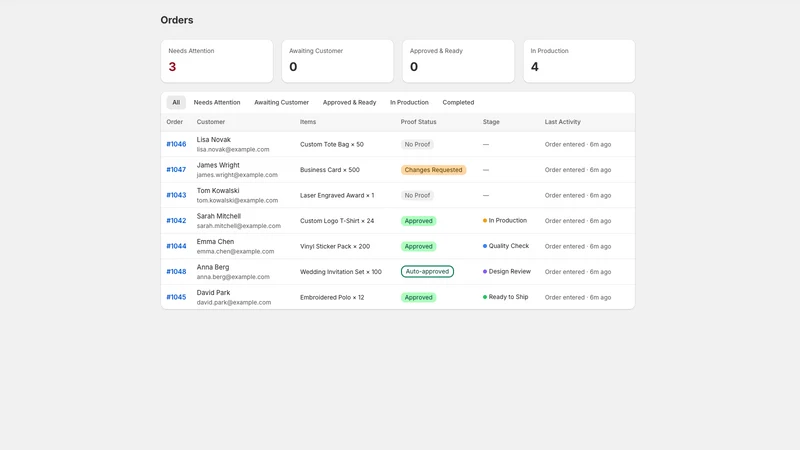Click Last Activity text in #1045 row
Image resolution: width=800 pixels, height=450 pixels.
[x=578, y=297]
